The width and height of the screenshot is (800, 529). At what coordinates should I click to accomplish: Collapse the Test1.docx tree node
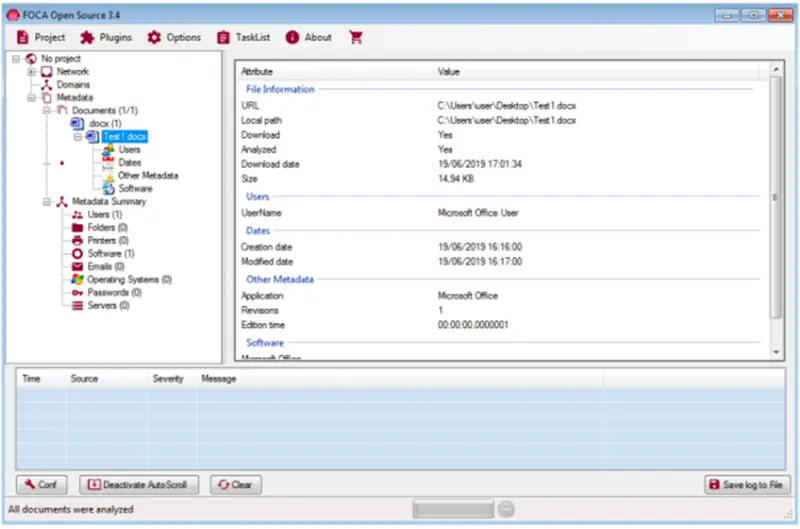[77, 137]
